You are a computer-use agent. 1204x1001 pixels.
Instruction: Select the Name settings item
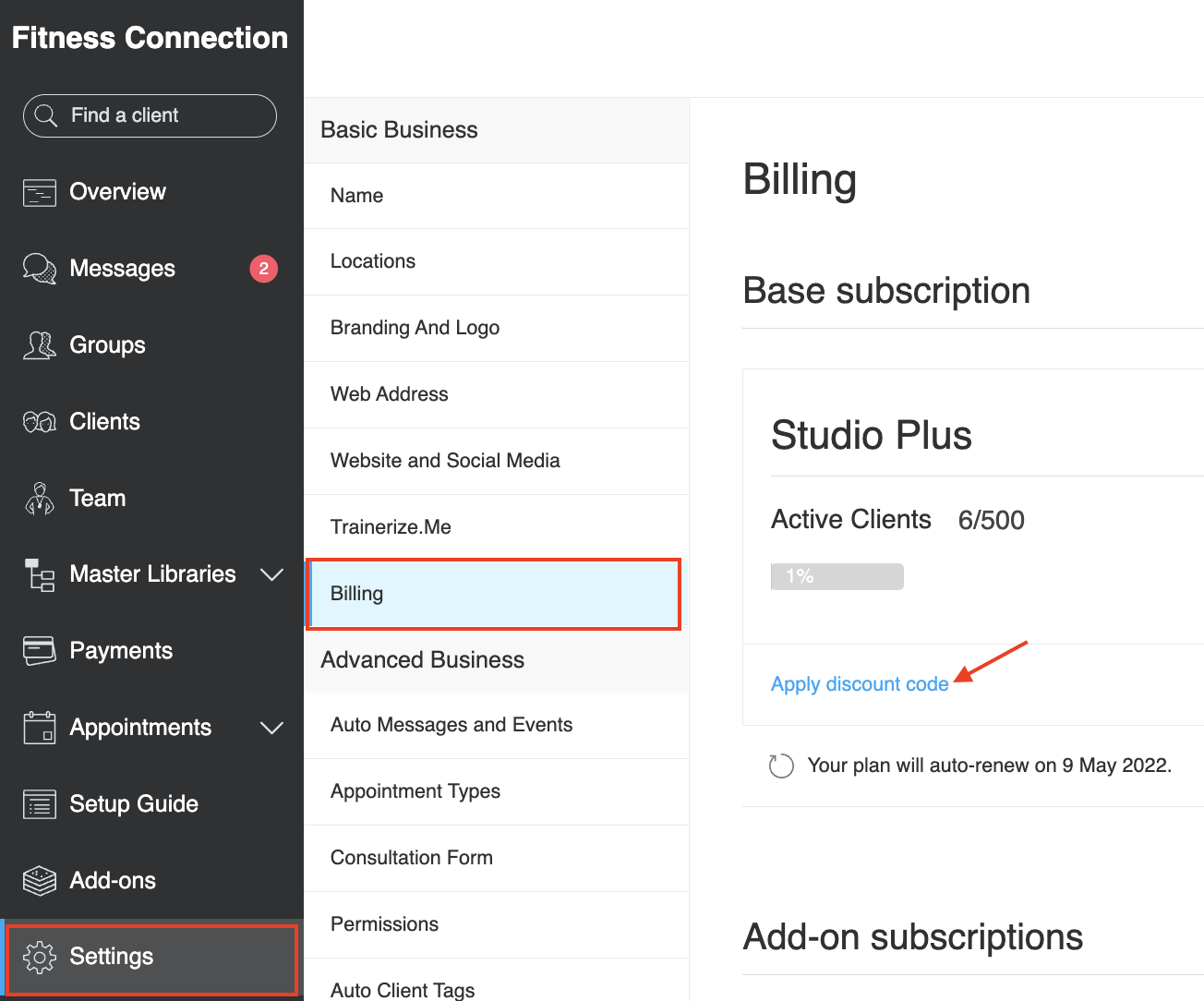click(x=497, y=196)
